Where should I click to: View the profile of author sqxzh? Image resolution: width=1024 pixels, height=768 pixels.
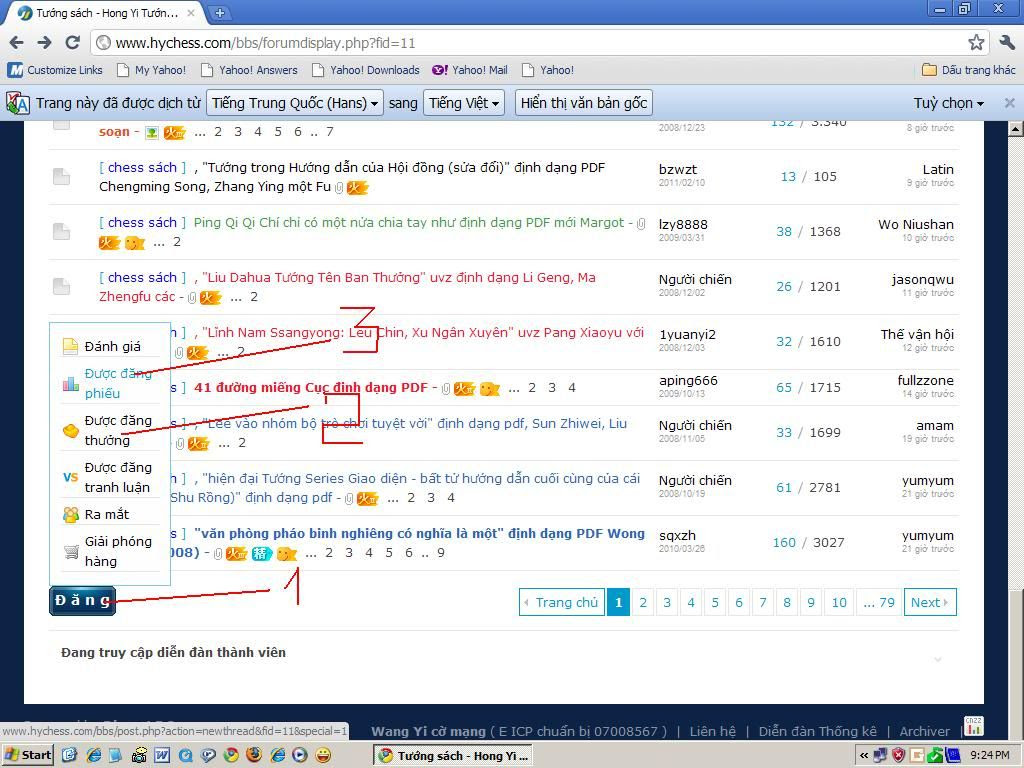click(677, 536)
